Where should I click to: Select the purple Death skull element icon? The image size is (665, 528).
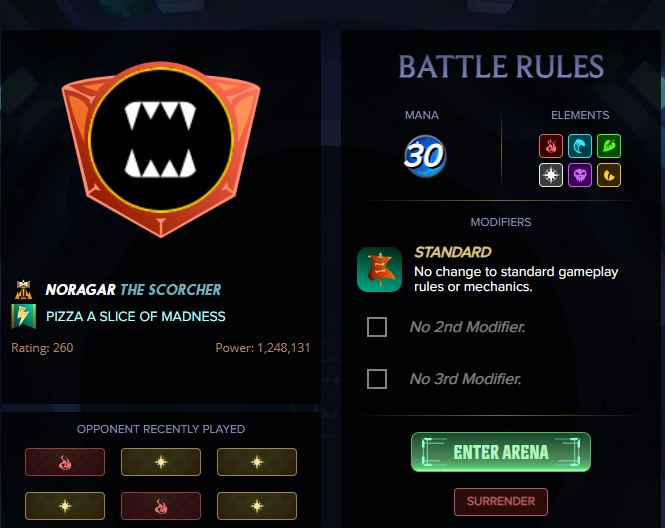580,175
